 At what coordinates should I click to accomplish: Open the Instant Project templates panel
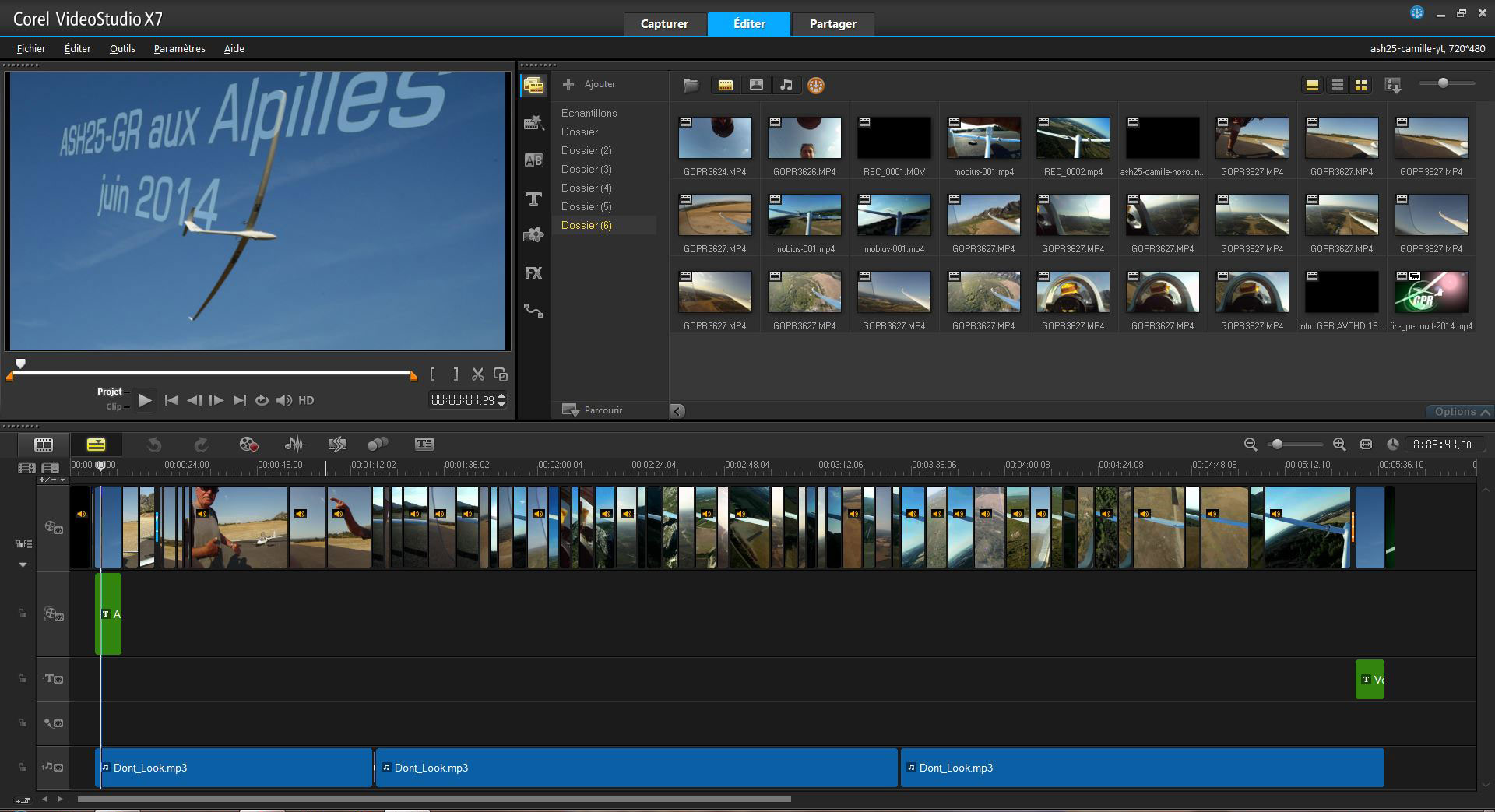[x=533, y=123]
